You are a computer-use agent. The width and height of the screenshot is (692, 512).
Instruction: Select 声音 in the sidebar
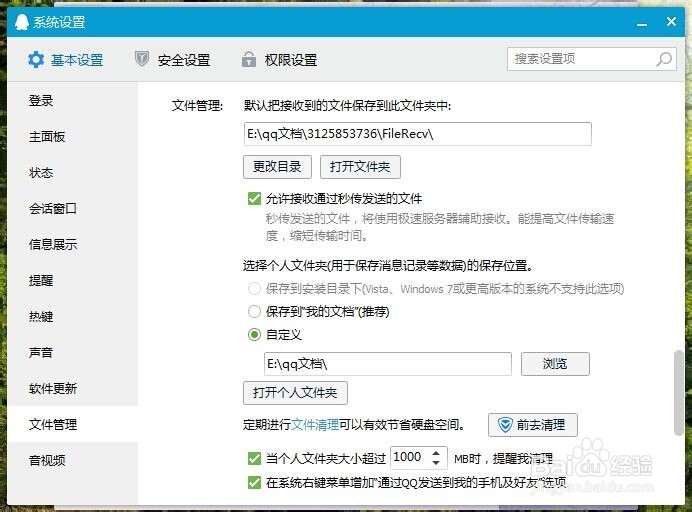click(x=72, y=352)
